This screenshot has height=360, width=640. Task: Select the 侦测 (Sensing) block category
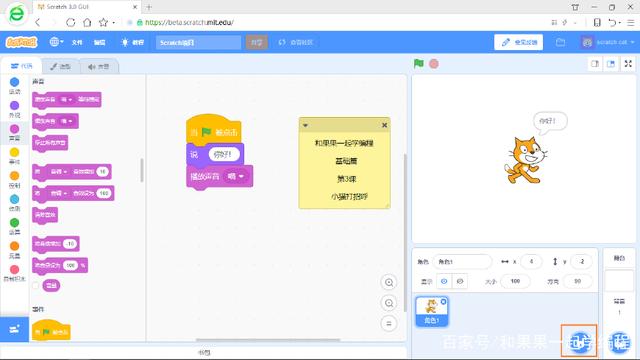click(x=14, y=203)
